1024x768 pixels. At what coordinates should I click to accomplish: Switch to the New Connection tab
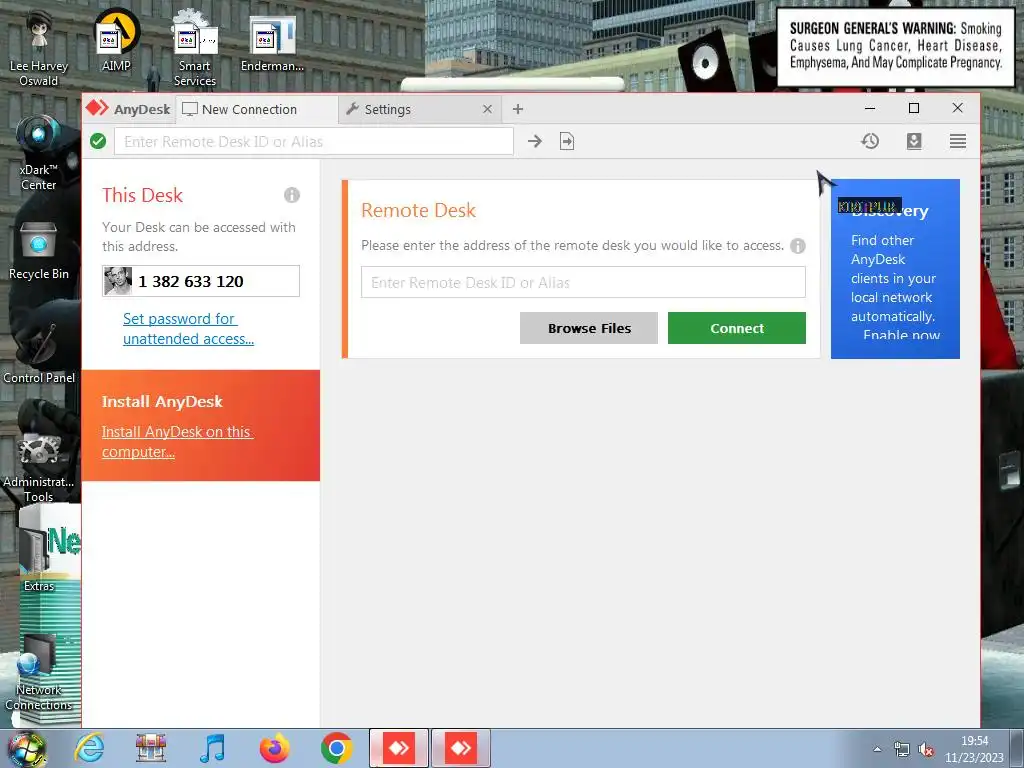pos(257,109)
